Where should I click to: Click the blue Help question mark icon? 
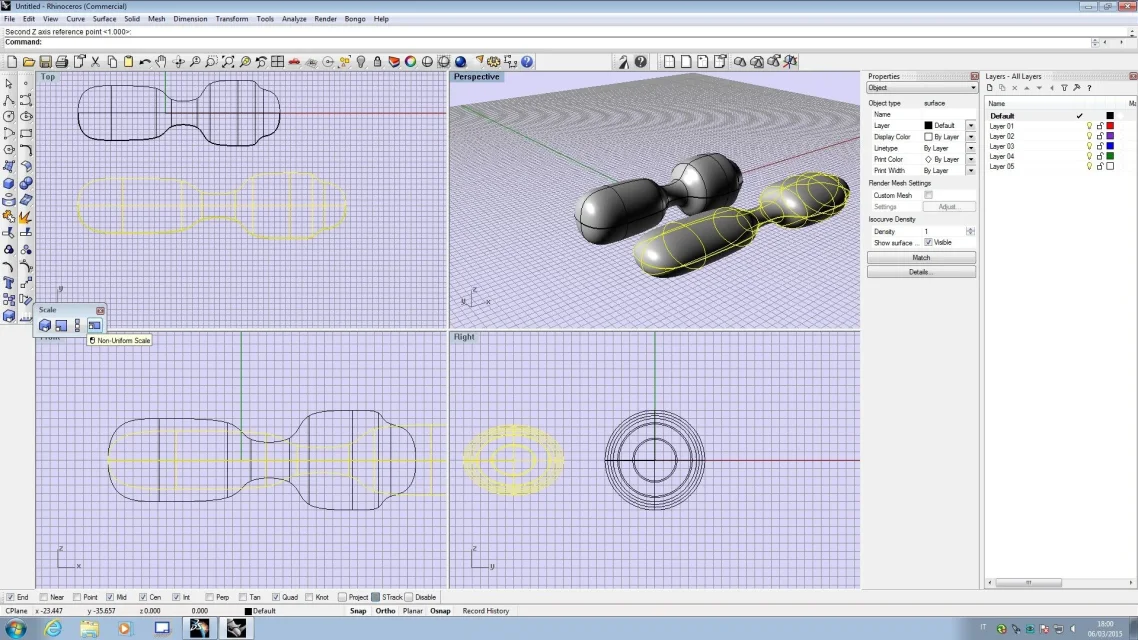point(527,62)
